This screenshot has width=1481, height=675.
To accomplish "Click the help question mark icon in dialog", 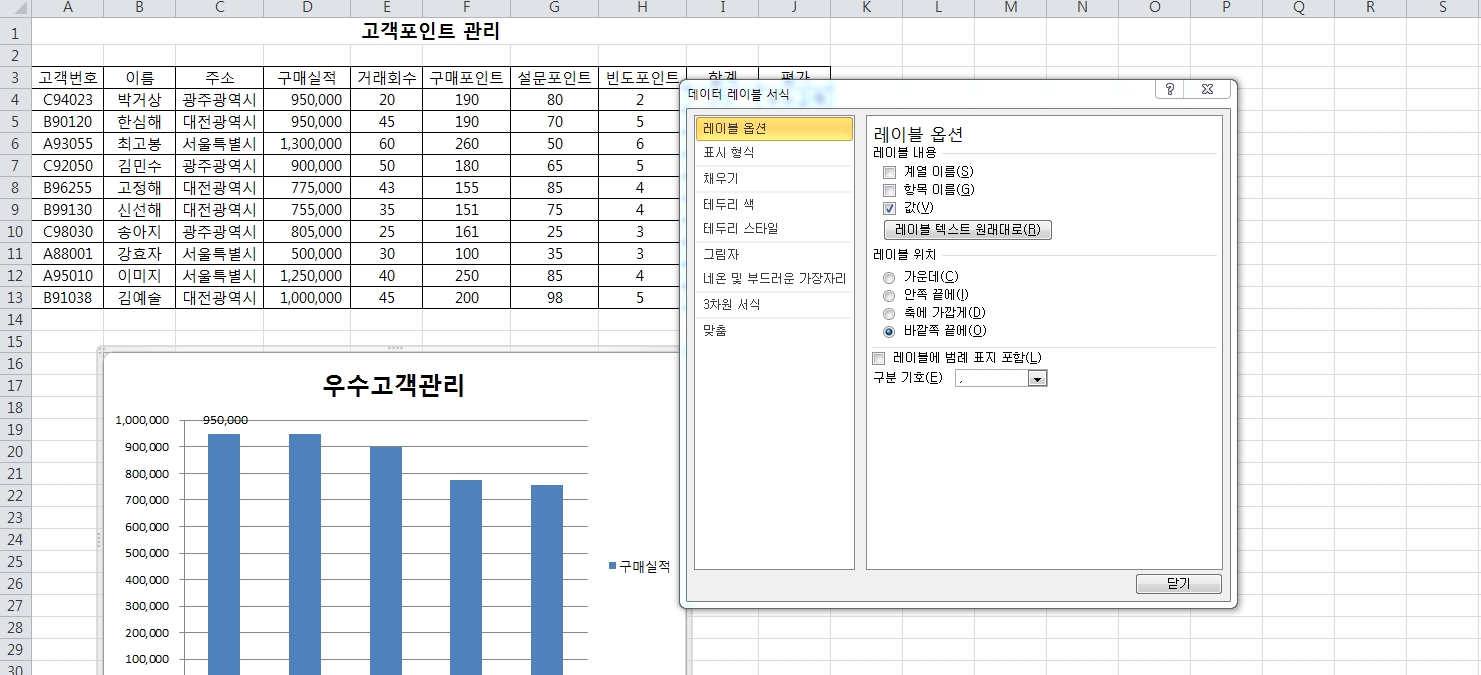I will coord(1170,89).
